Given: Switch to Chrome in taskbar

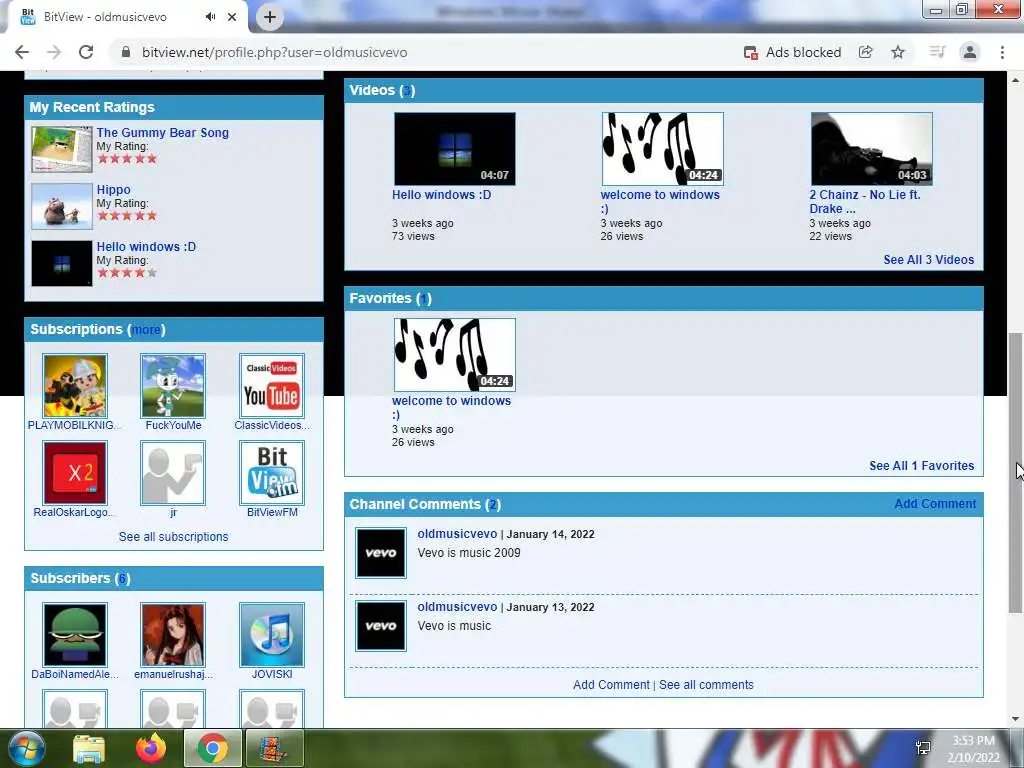Looking at the screenshot, I should point(212,748).
